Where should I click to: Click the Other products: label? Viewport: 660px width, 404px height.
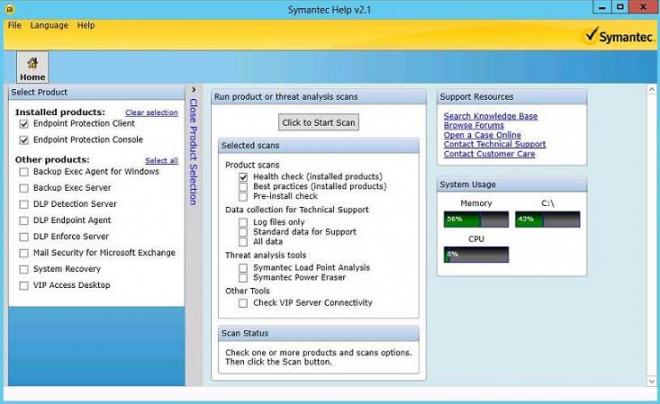52,160
